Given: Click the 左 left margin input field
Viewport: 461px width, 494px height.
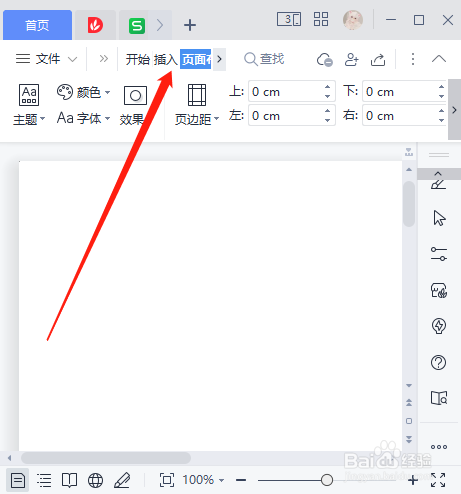Looking at the screenshot, I should pyautogui.click(x=286, y=115).
